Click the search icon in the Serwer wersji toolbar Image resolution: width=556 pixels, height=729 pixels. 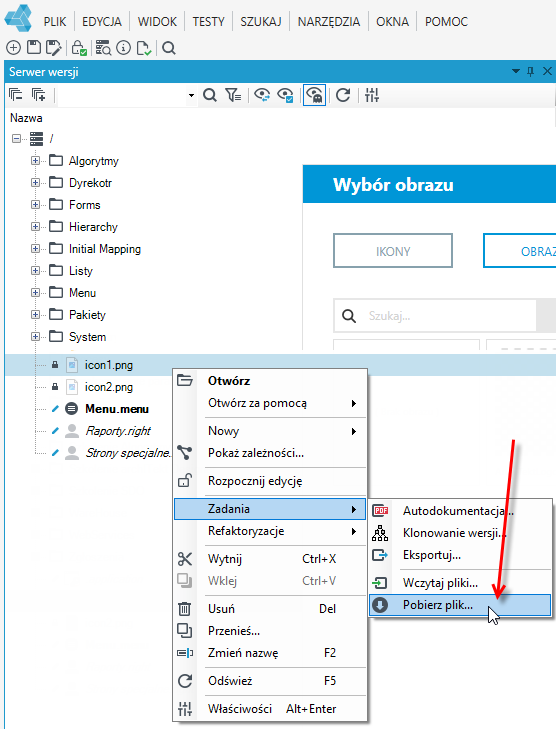click(210, 95)
